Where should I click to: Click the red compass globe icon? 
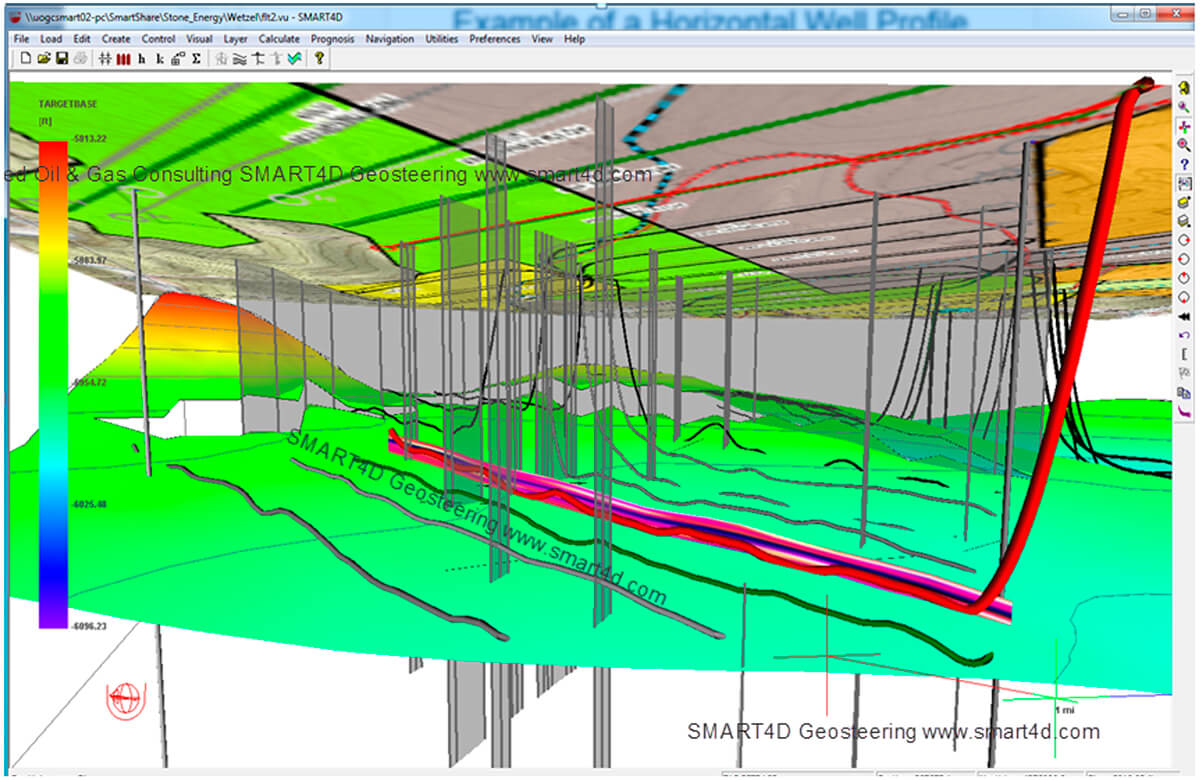click(x=126, y=698)
